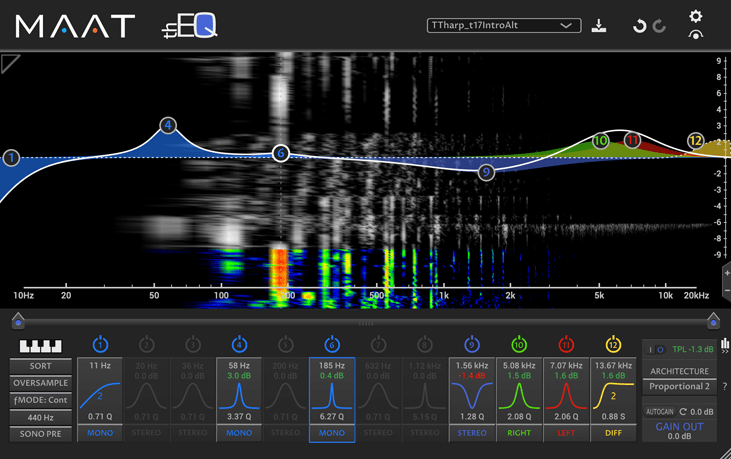Click the meter bars icon near TPL

coord(725,344)
